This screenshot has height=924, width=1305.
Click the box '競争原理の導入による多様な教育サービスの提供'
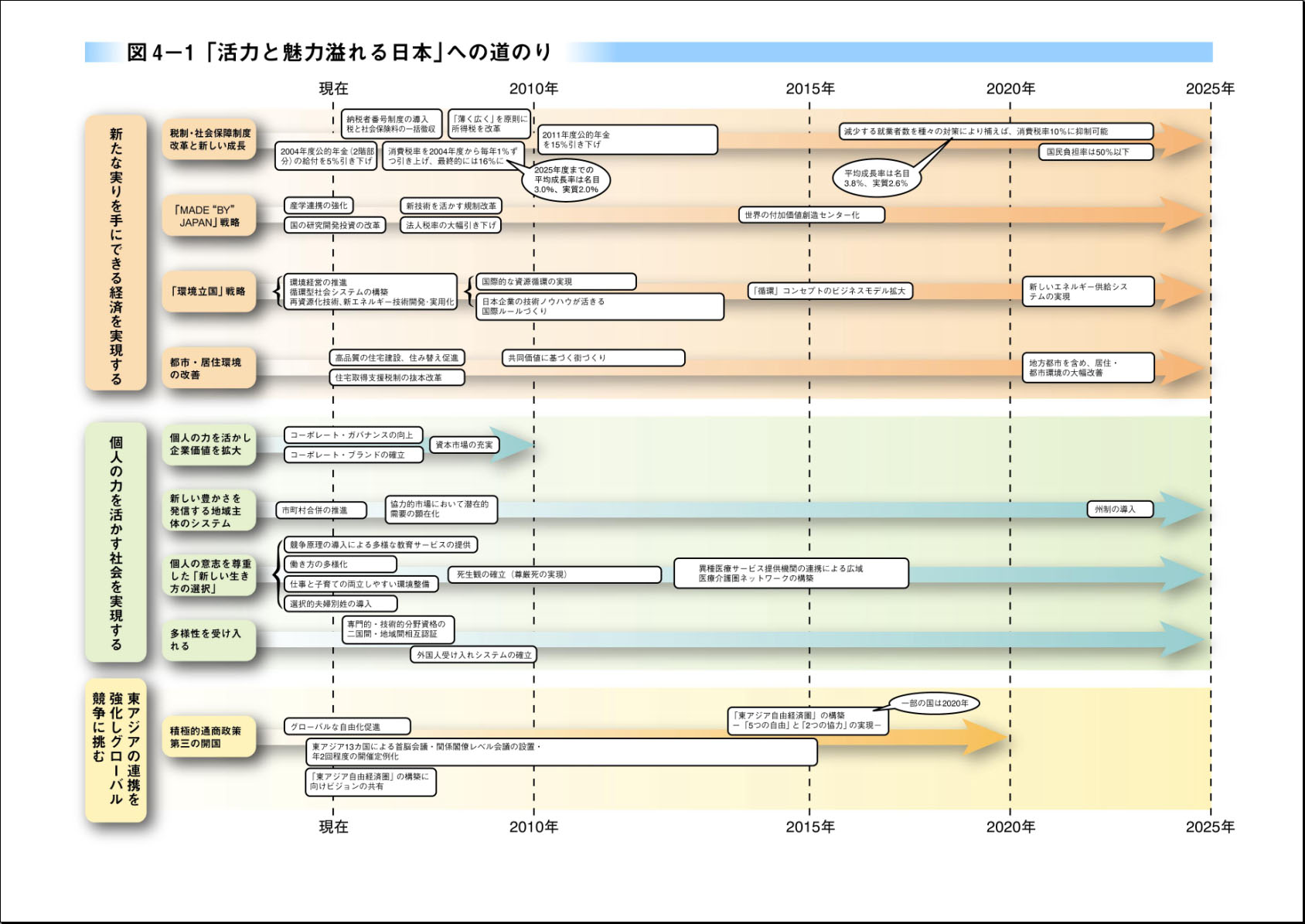(380, 544)
